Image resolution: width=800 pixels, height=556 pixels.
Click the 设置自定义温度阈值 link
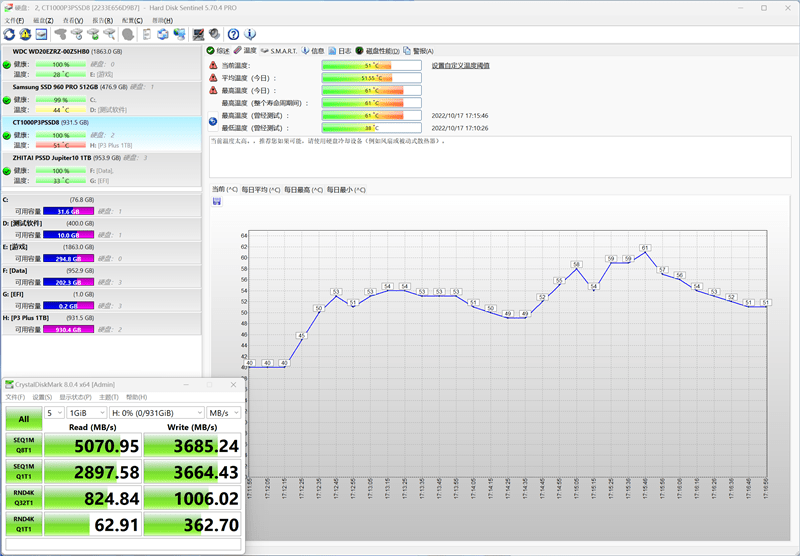461,65
